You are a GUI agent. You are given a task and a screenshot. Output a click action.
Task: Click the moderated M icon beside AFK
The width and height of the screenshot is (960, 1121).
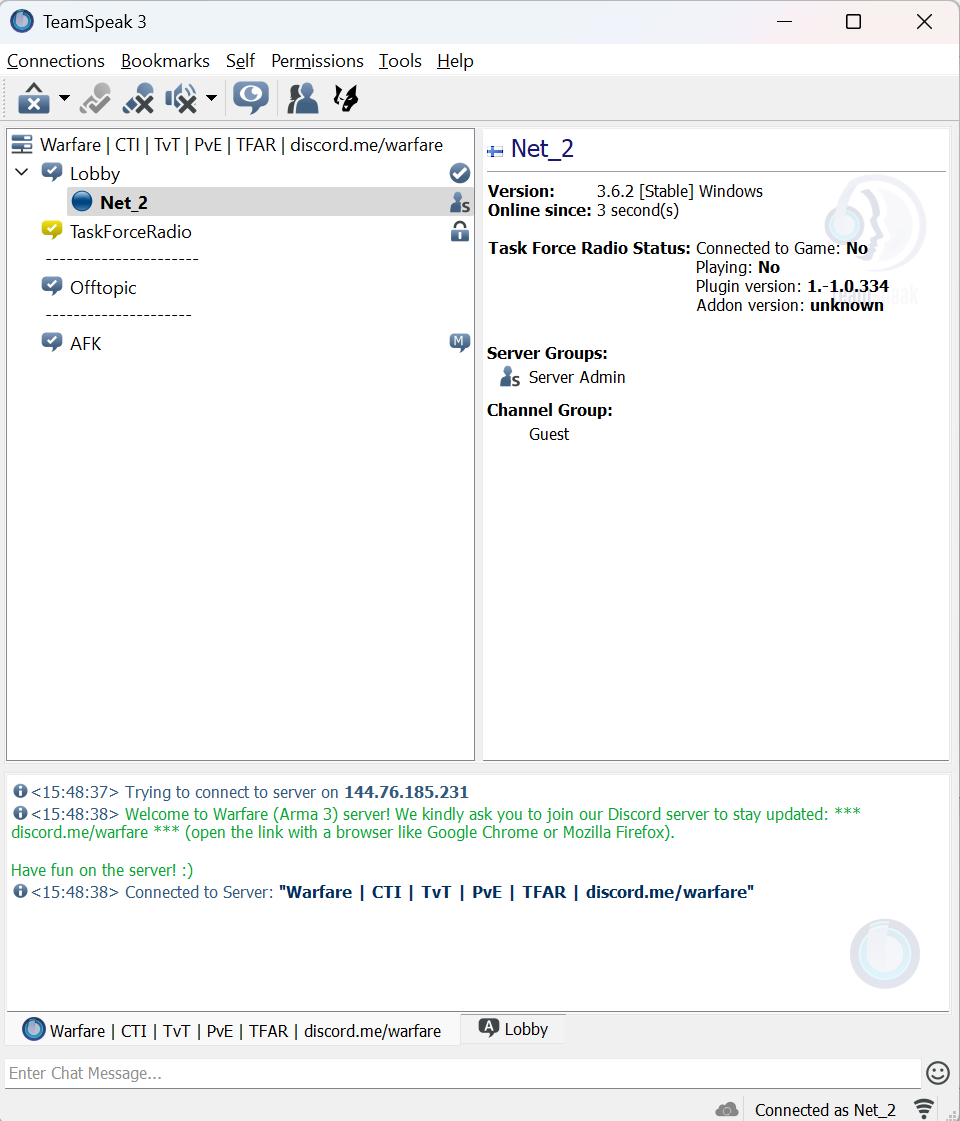(x=460, y=342)
